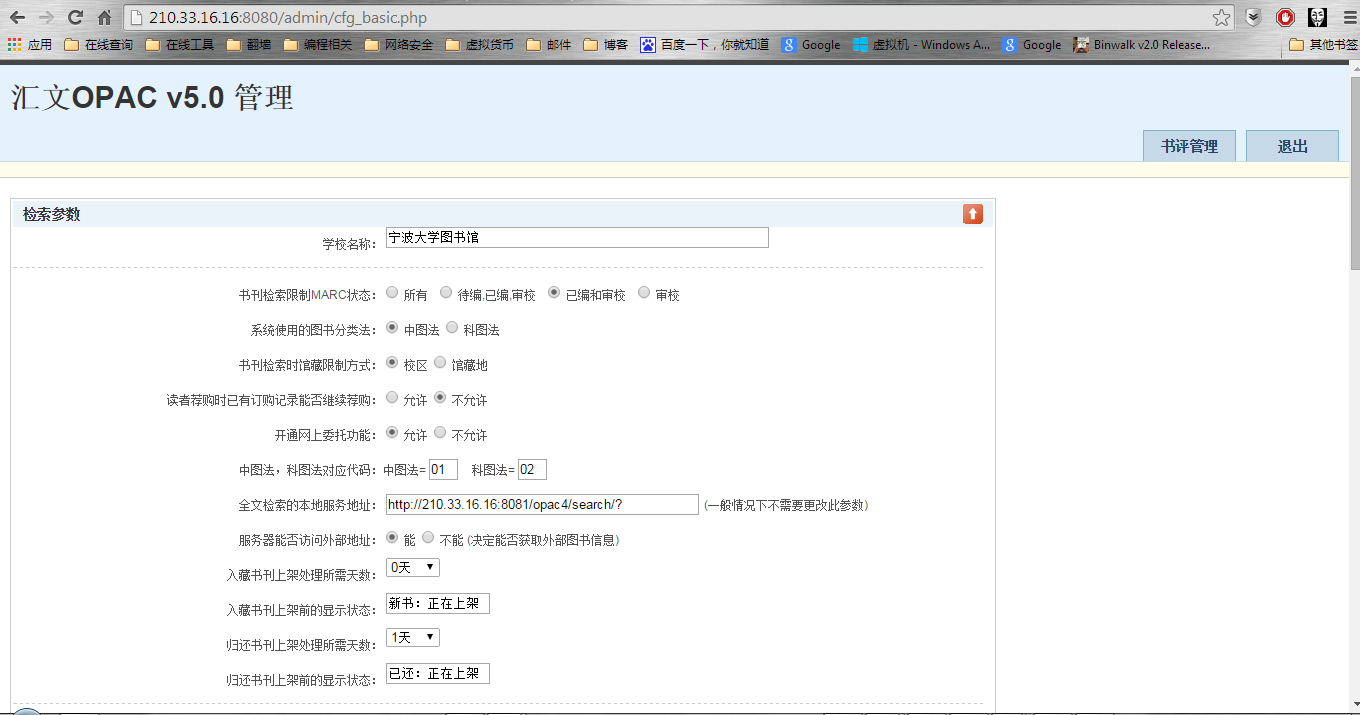Screen dimensions: 1360x715
Task: Choose 科图法 classification radio button
Action: coord(452,328)
